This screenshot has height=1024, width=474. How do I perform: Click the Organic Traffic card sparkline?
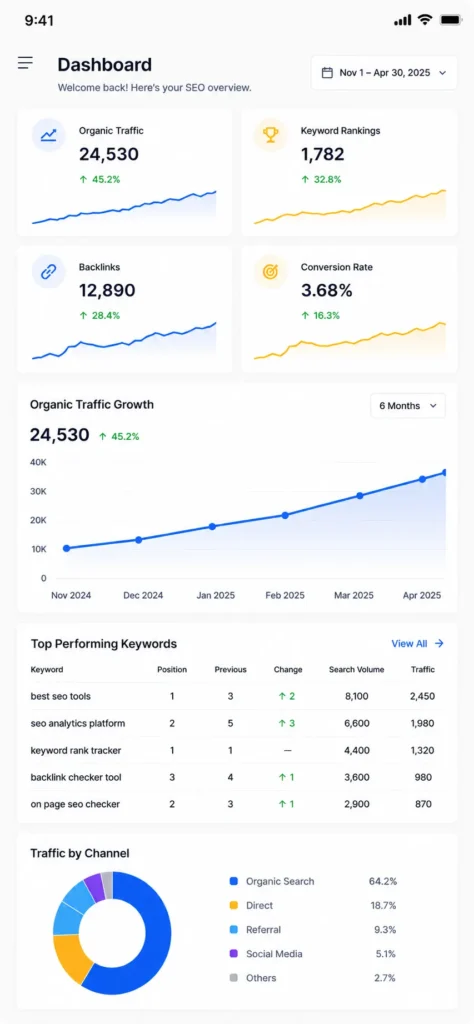(x=124, y=208)
